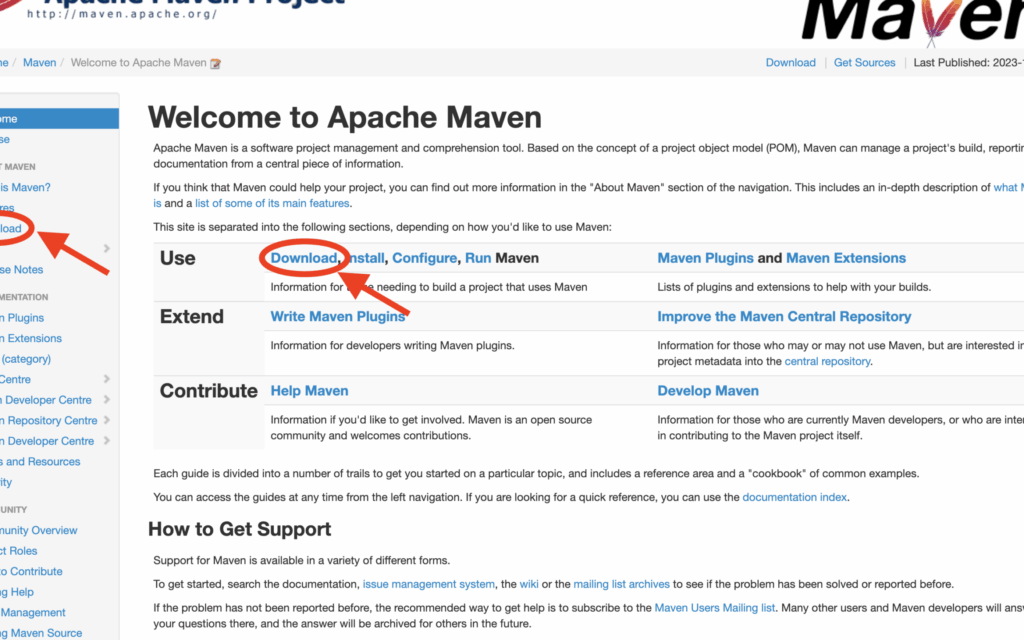
Task: Open the Develop Maven link
Action: coord(707,390)
